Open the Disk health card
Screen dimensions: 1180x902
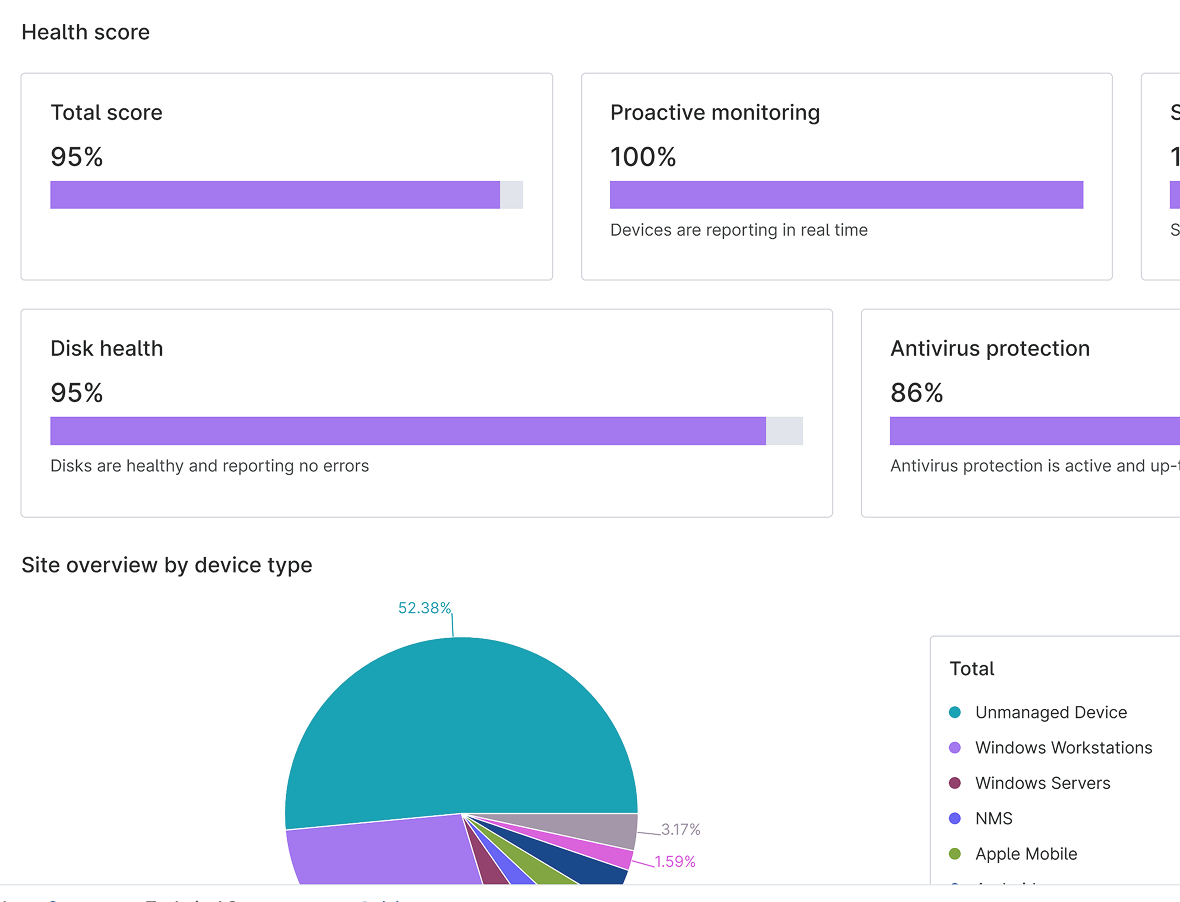coord(426,413)
